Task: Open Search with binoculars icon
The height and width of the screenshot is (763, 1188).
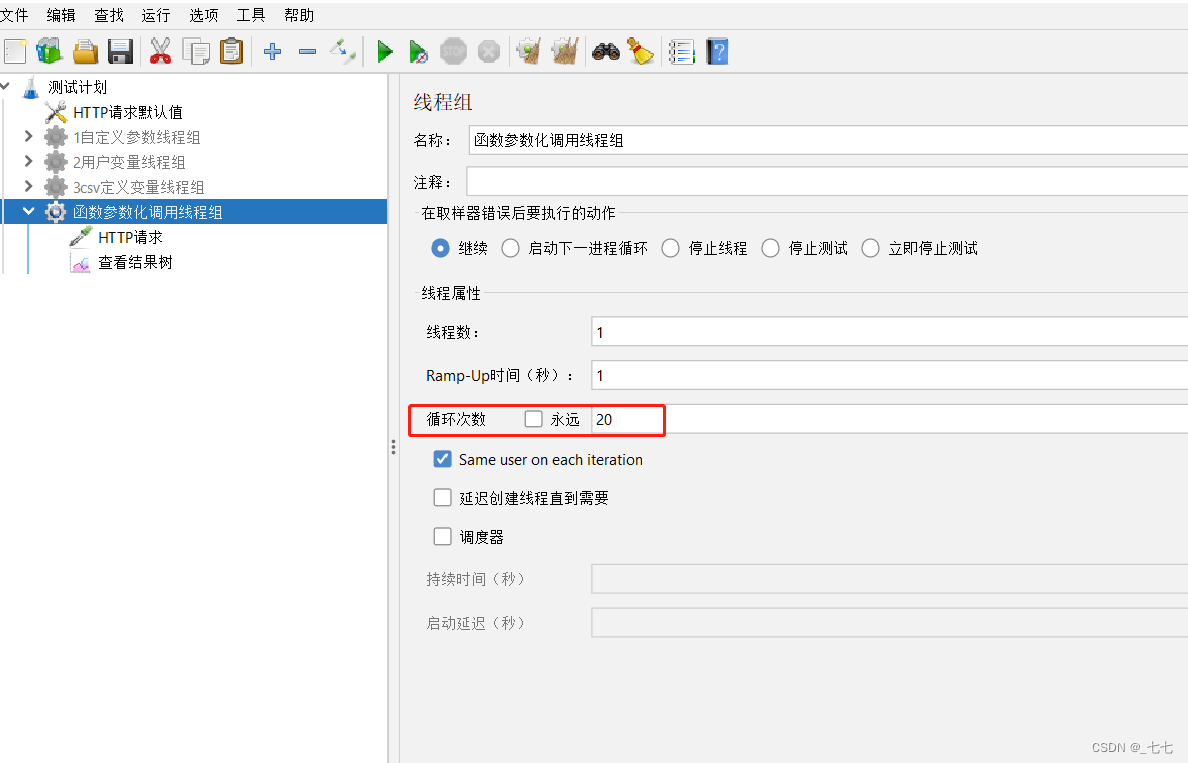Action: 605,52
